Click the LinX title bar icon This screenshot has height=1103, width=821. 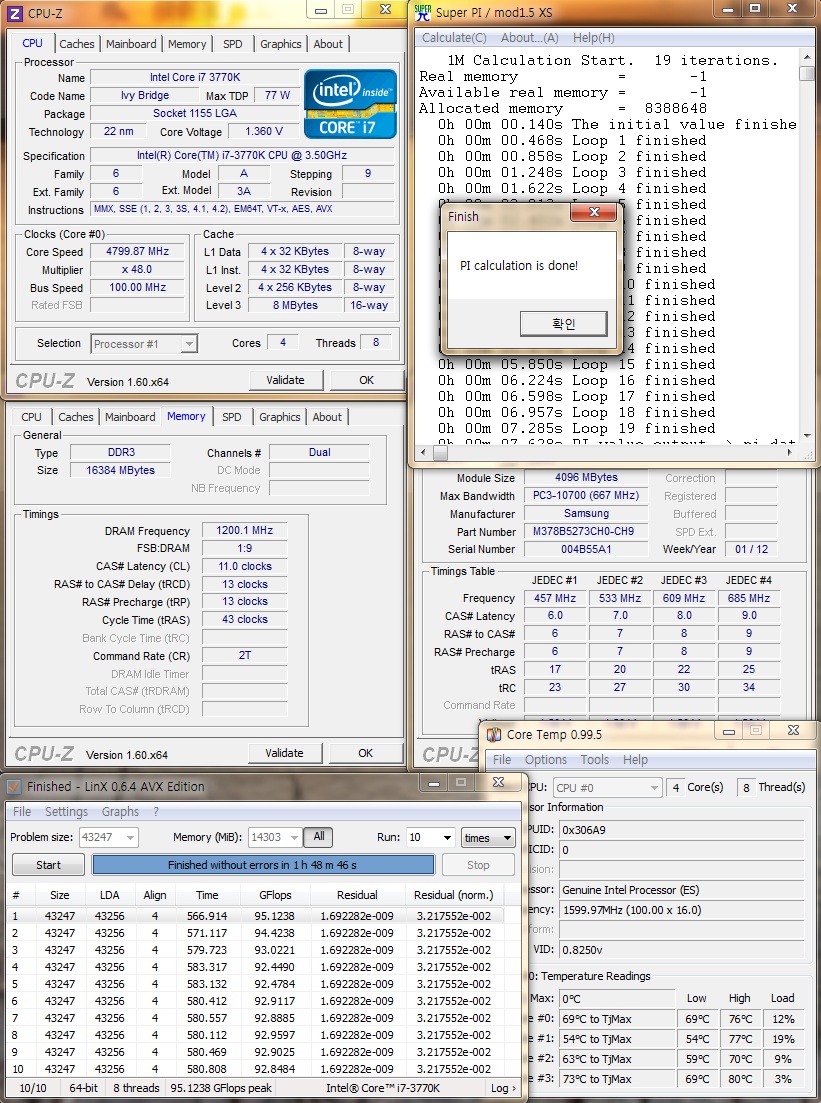coord(13,786)
